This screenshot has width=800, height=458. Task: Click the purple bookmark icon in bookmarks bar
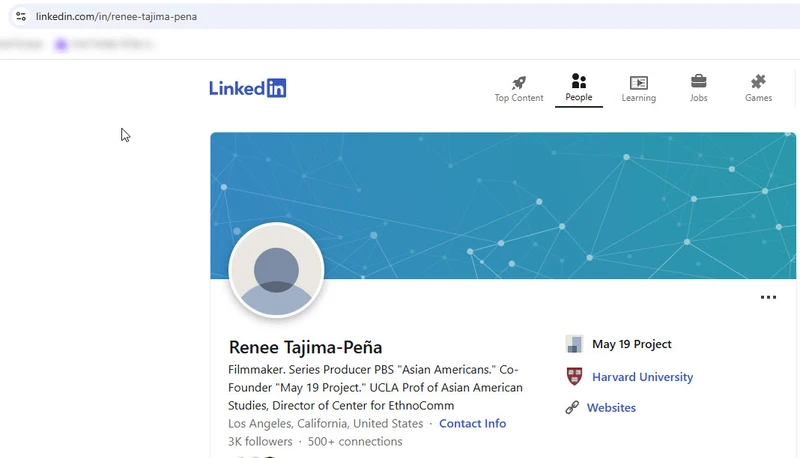[61, 45]
